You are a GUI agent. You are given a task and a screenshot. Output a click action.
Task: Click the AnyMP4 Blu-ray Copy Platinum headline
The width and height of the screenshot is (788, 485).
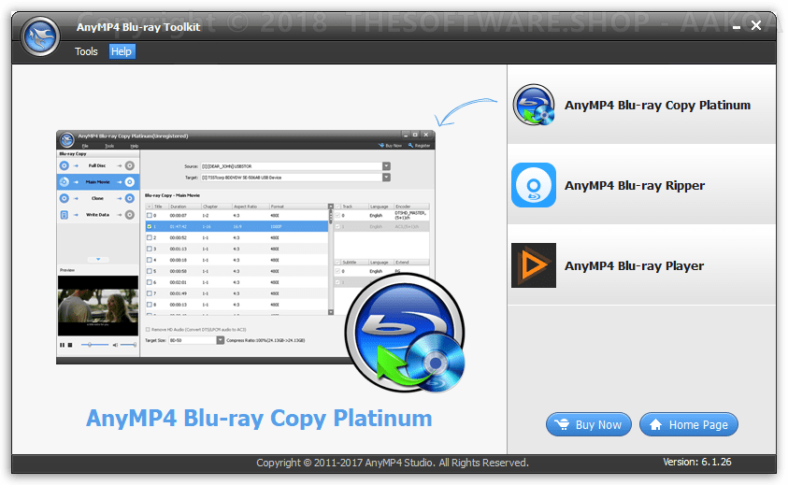(259, 418)
